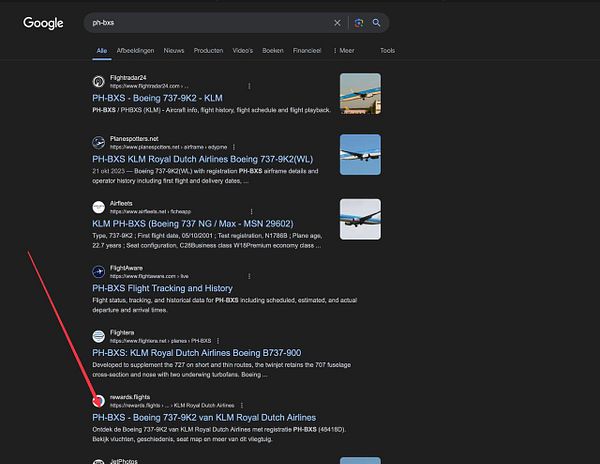Screen dimensions: 600x464
Task: Click the Flightera favicon
Action: (98, 337)
